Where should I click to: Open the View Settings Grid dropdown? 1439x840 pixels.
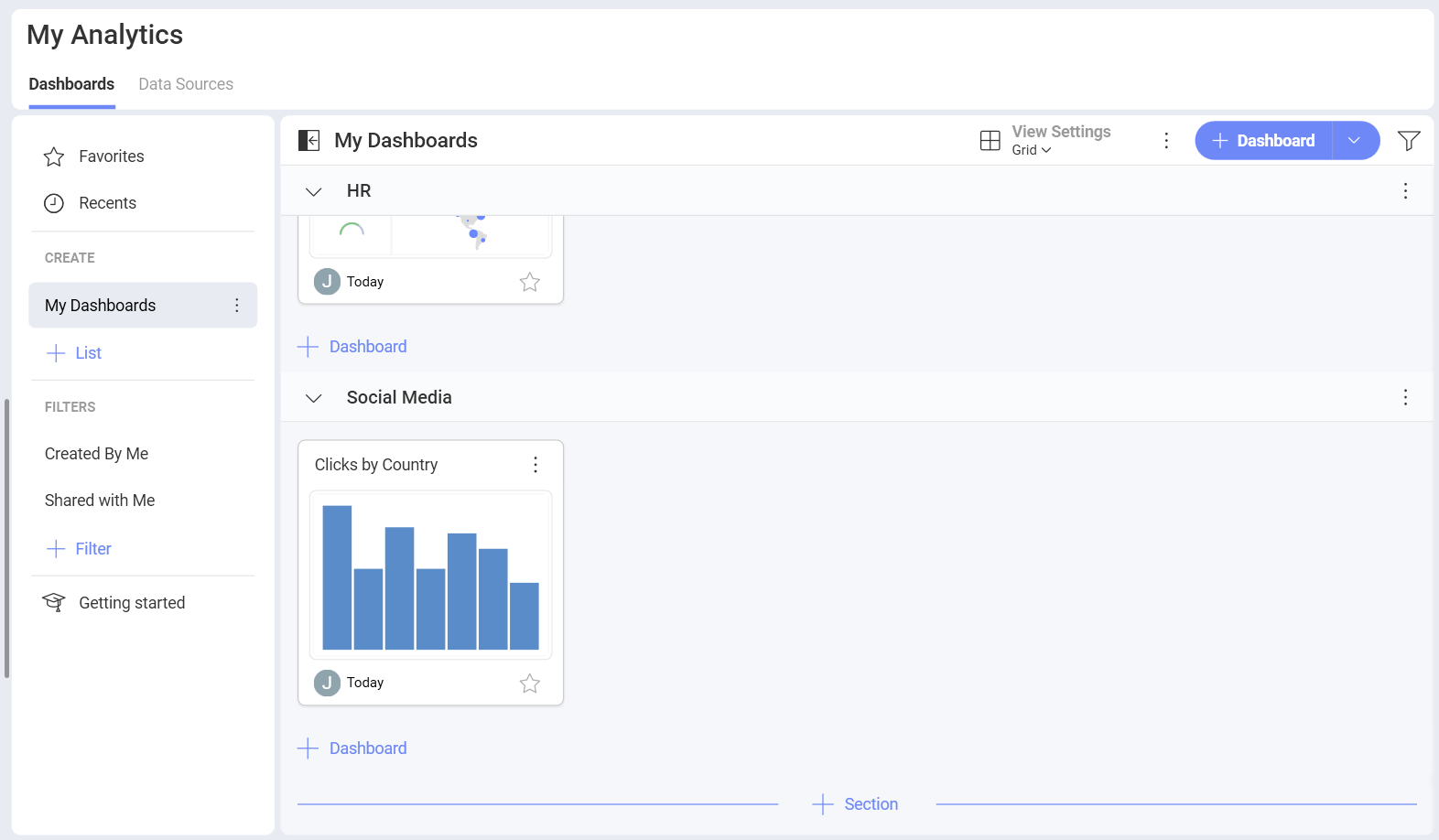pos(1031,150)
